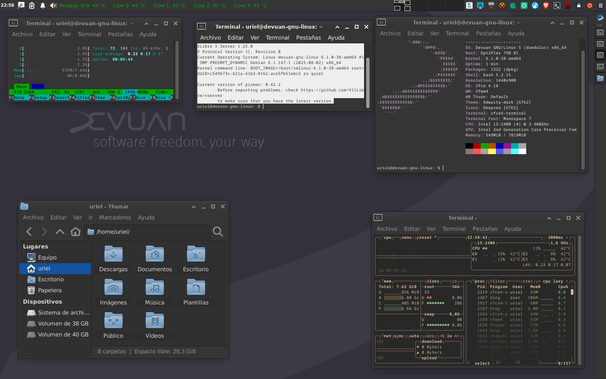Open the Vídeos folder icon
The image size is (606, 379).
click(155, 321)
